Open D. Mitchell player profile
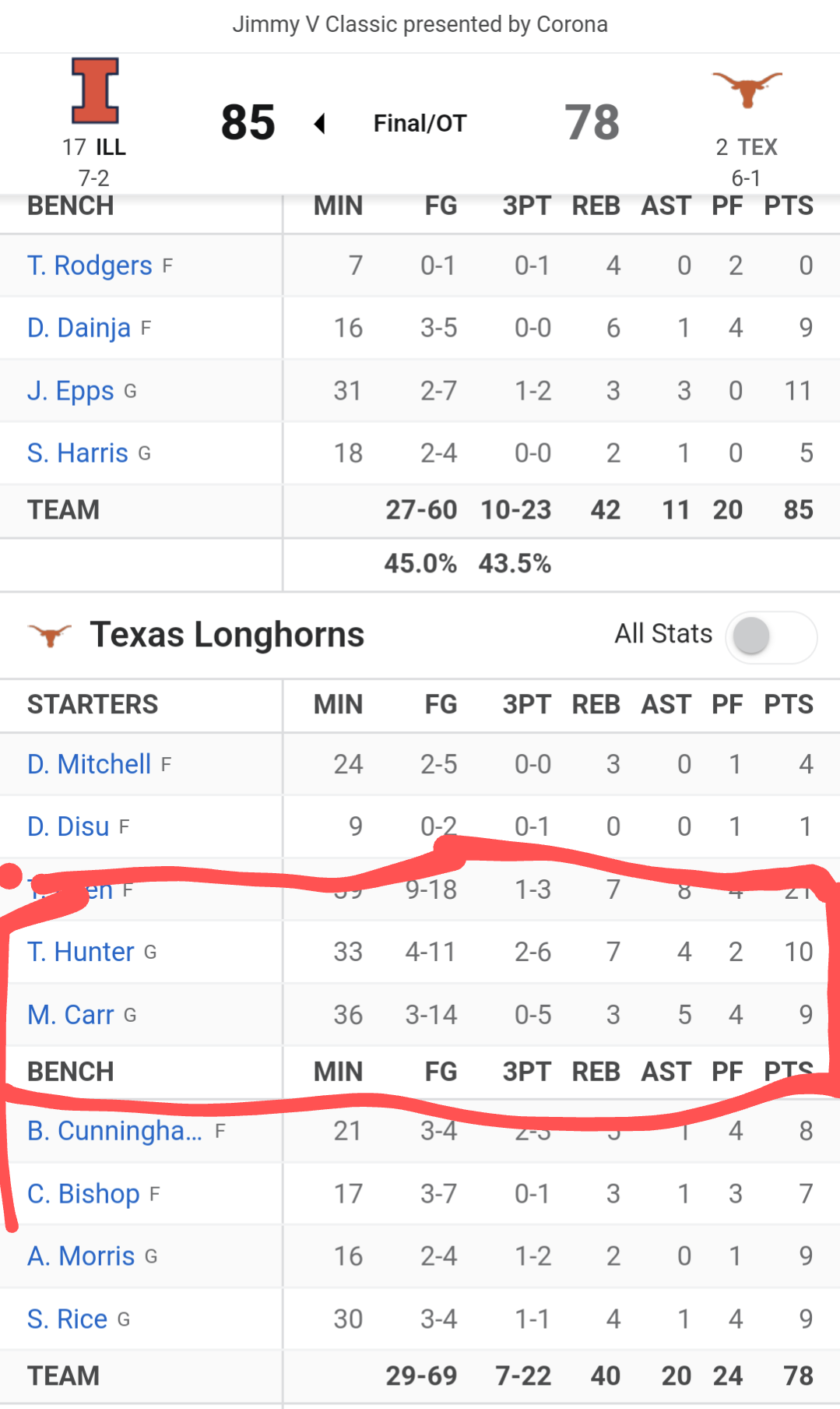The height and width of the screenshot is (1409, 840). [x=89, y=764]
